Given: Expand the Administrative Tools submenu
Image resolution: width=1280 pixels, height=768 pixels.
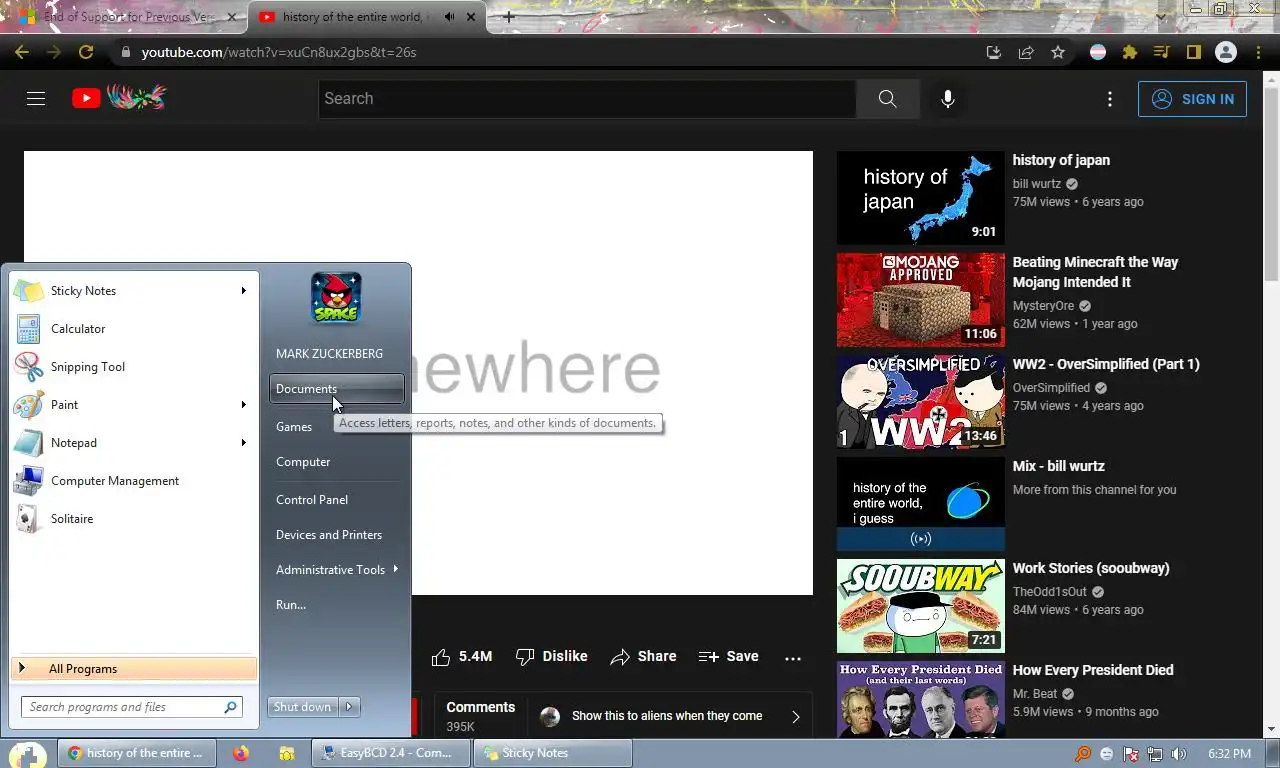Looking at the screenshot, I should tap(395, 569).
